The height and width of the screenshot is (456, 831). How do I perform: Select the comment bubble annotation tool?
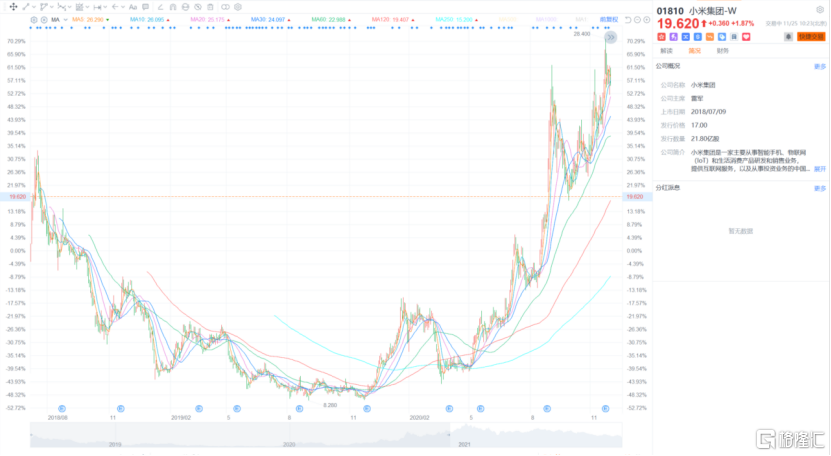145,7
